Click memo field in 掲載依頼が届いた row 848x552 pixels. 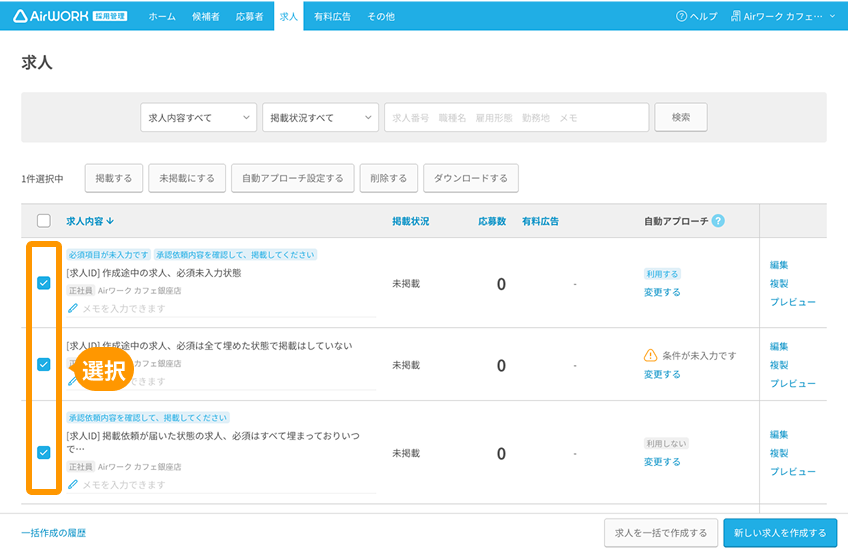222,485
